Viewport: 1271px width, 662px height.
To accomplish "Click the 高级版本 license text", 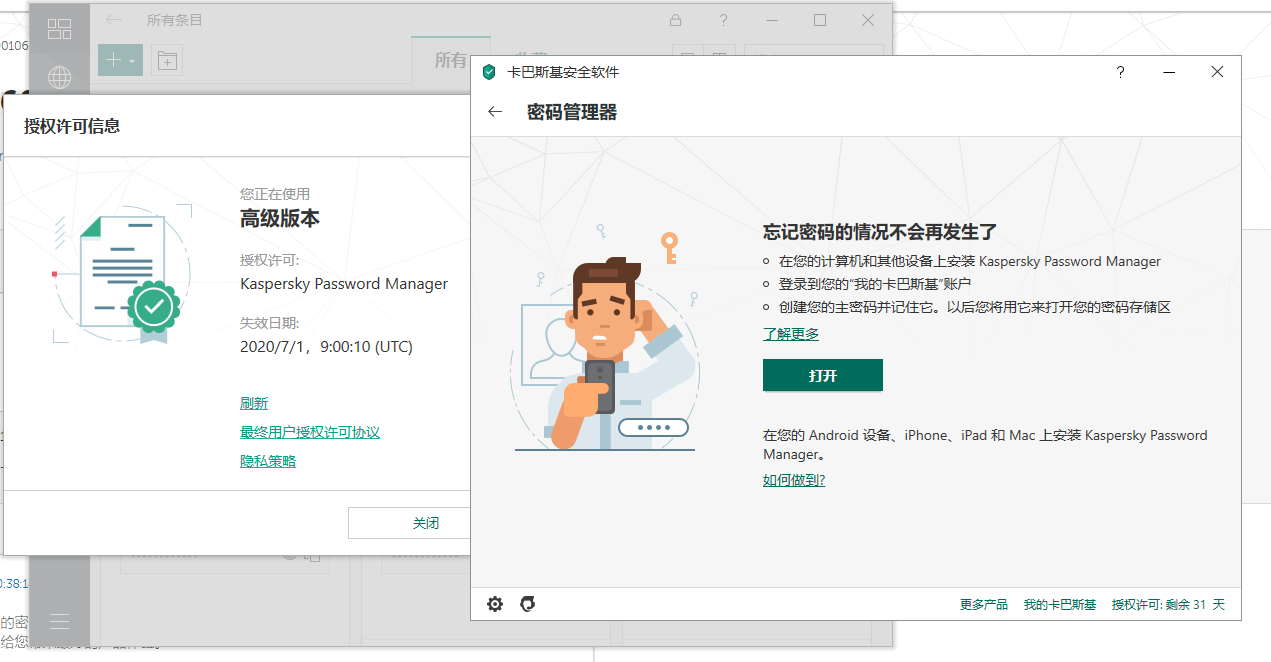I will click(280, 218).
